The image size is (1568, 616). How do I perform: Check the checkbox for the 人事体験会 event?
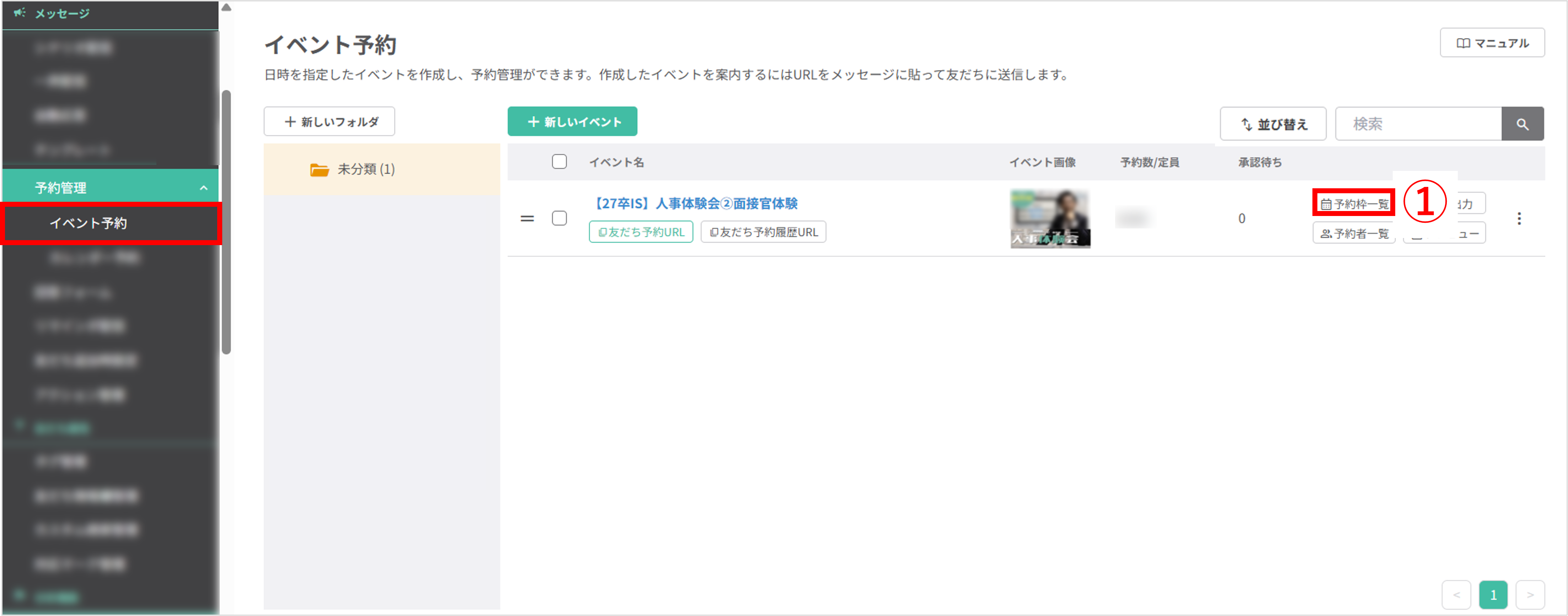pos(560,218)
